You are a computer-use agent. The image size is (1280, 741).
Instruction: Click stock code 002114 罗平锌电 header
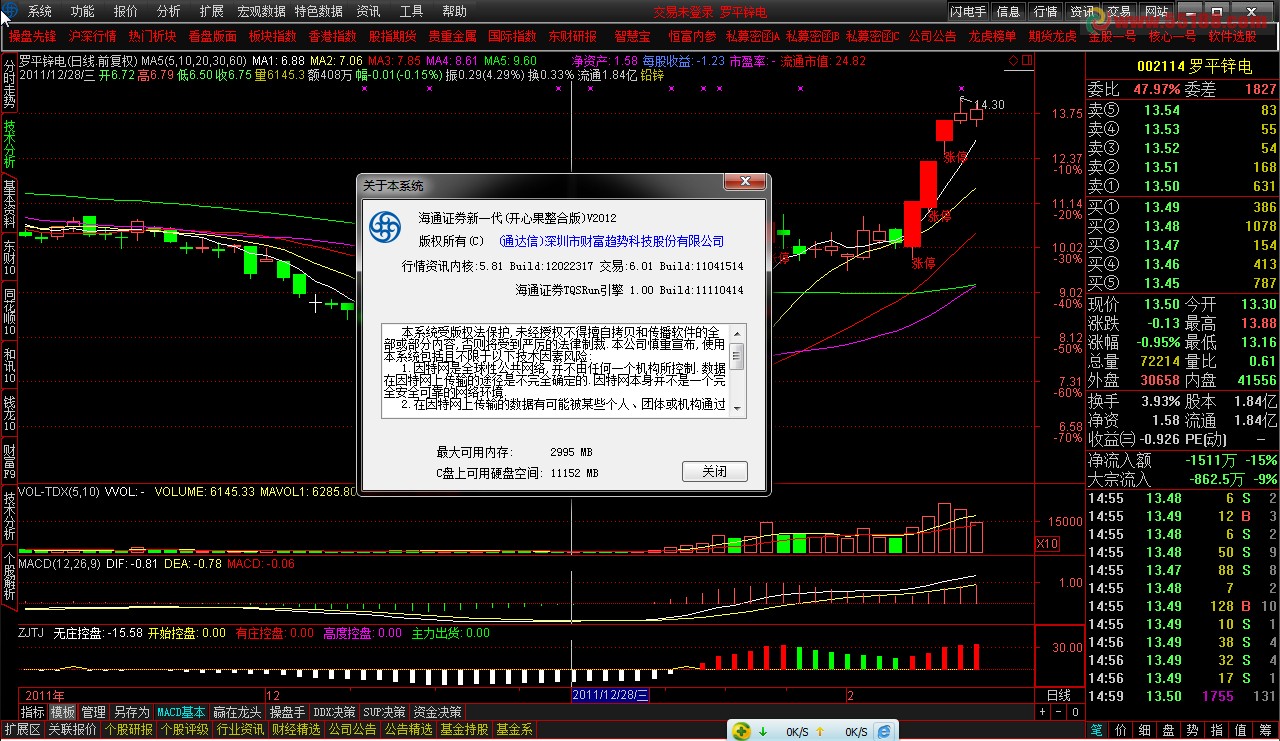1194,66
